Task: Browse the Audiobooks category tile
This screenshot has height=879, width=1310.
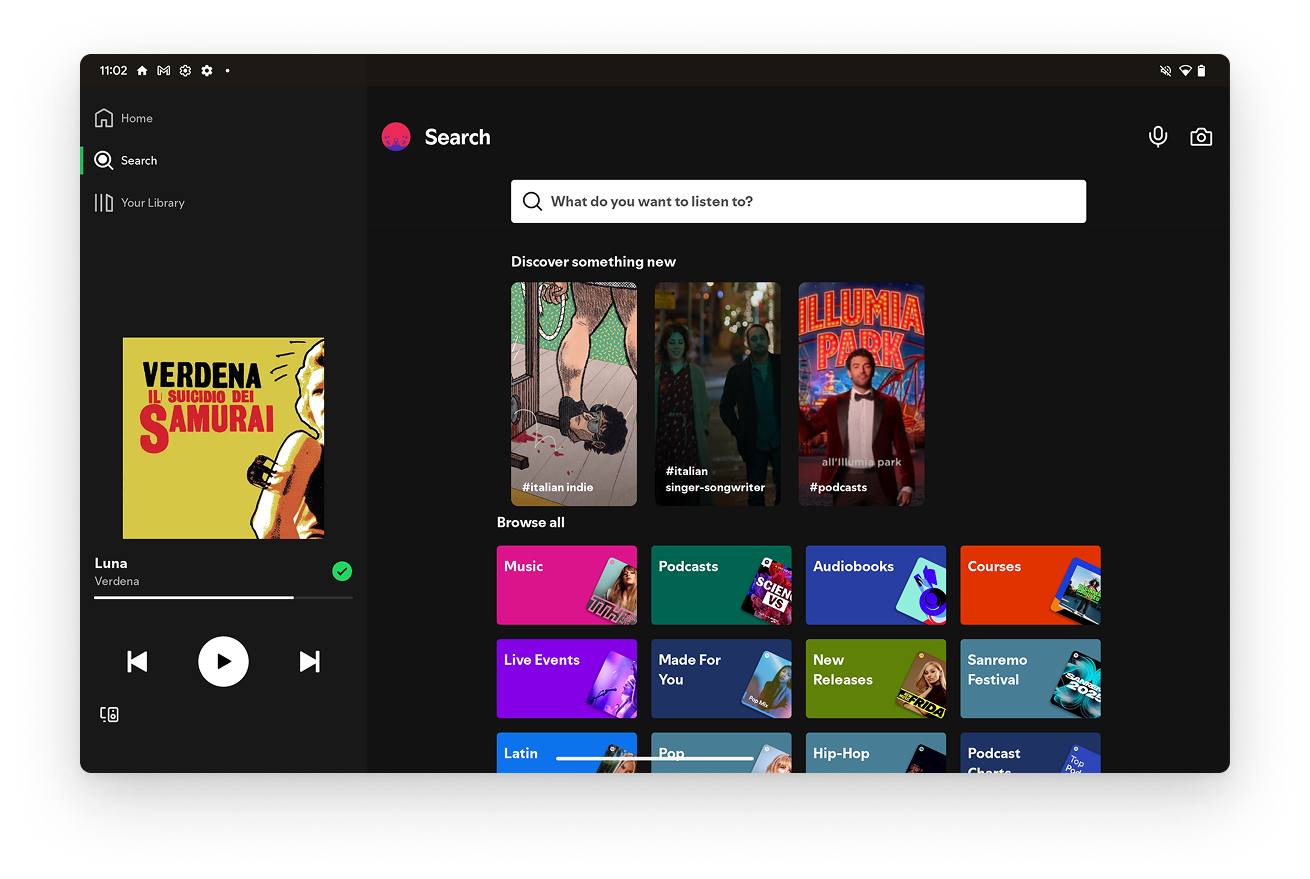Action: pos(876,585)
